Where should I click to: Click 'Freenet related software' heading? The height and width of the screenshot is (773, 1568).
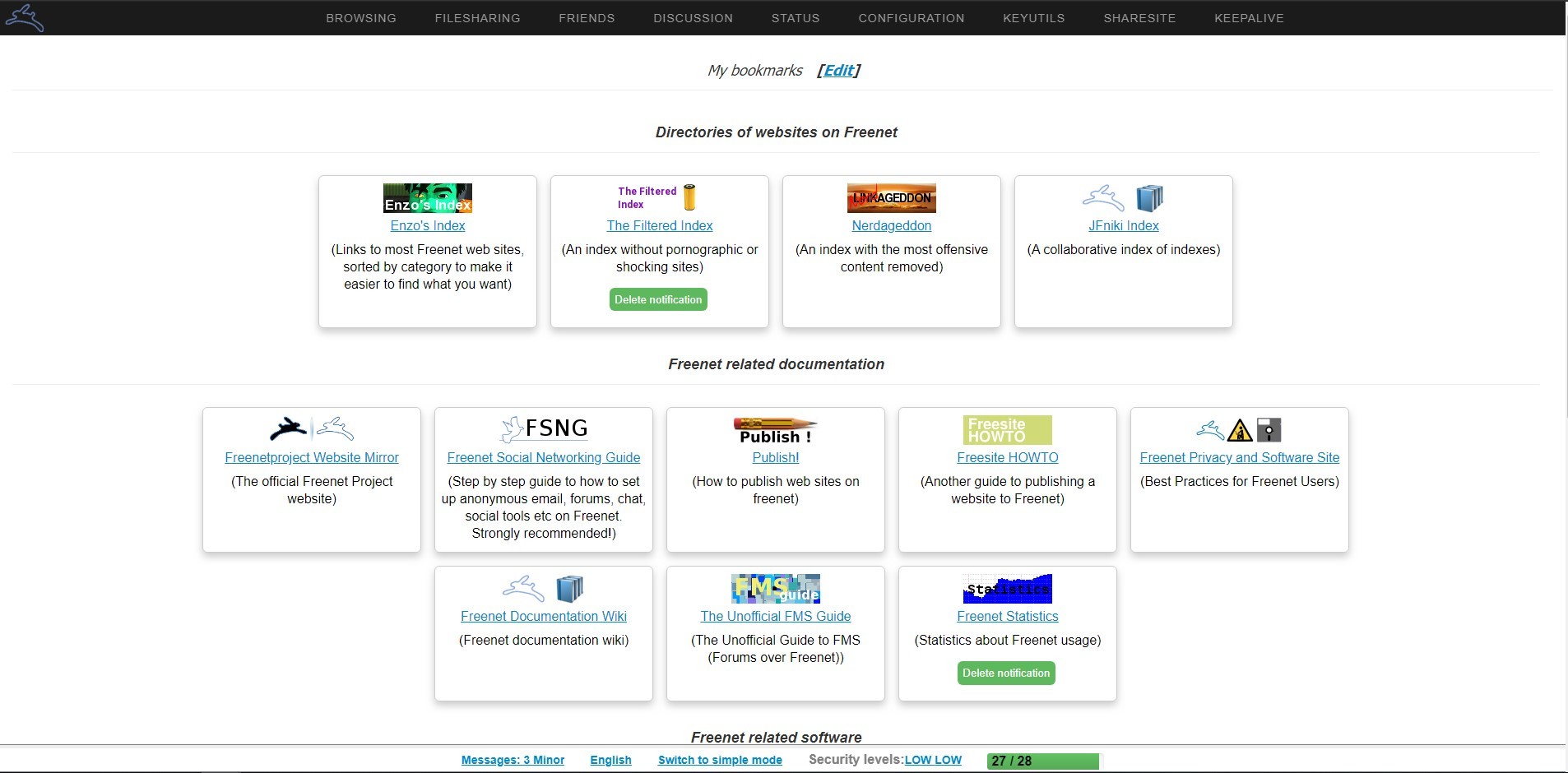tap(776, 738)
